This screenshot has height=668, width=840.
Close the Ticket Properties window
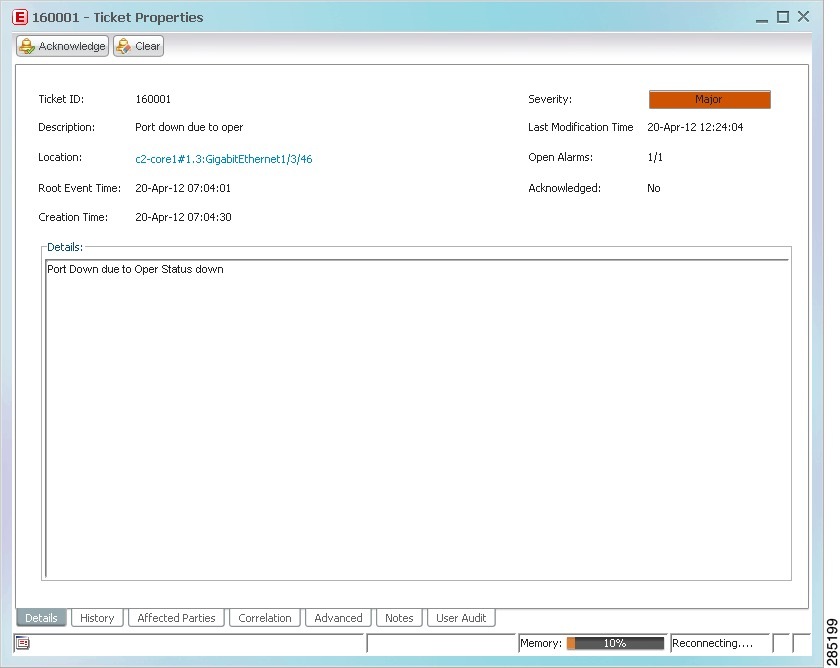[x=804, y=17]
